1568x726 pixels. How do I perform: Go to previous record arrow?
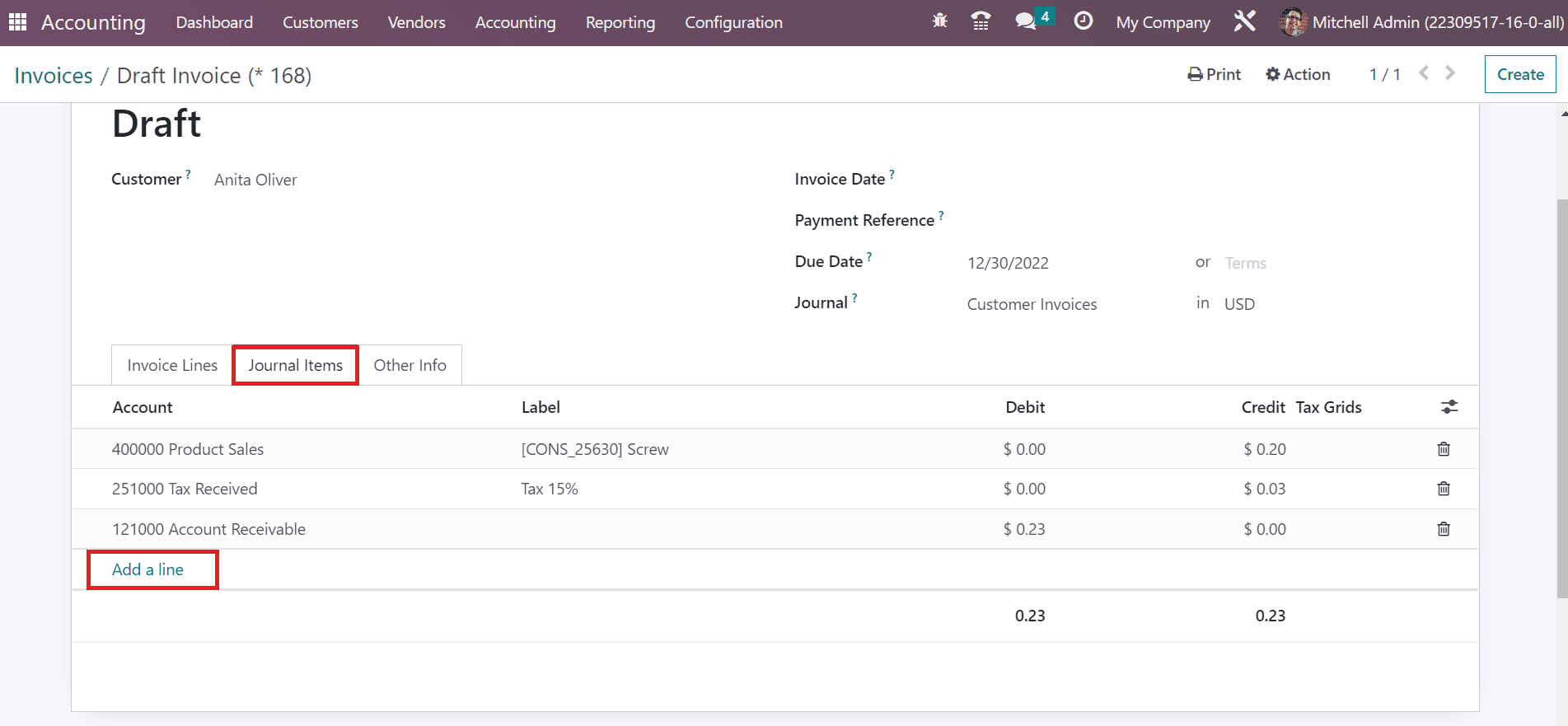(x=1424, y=73)
